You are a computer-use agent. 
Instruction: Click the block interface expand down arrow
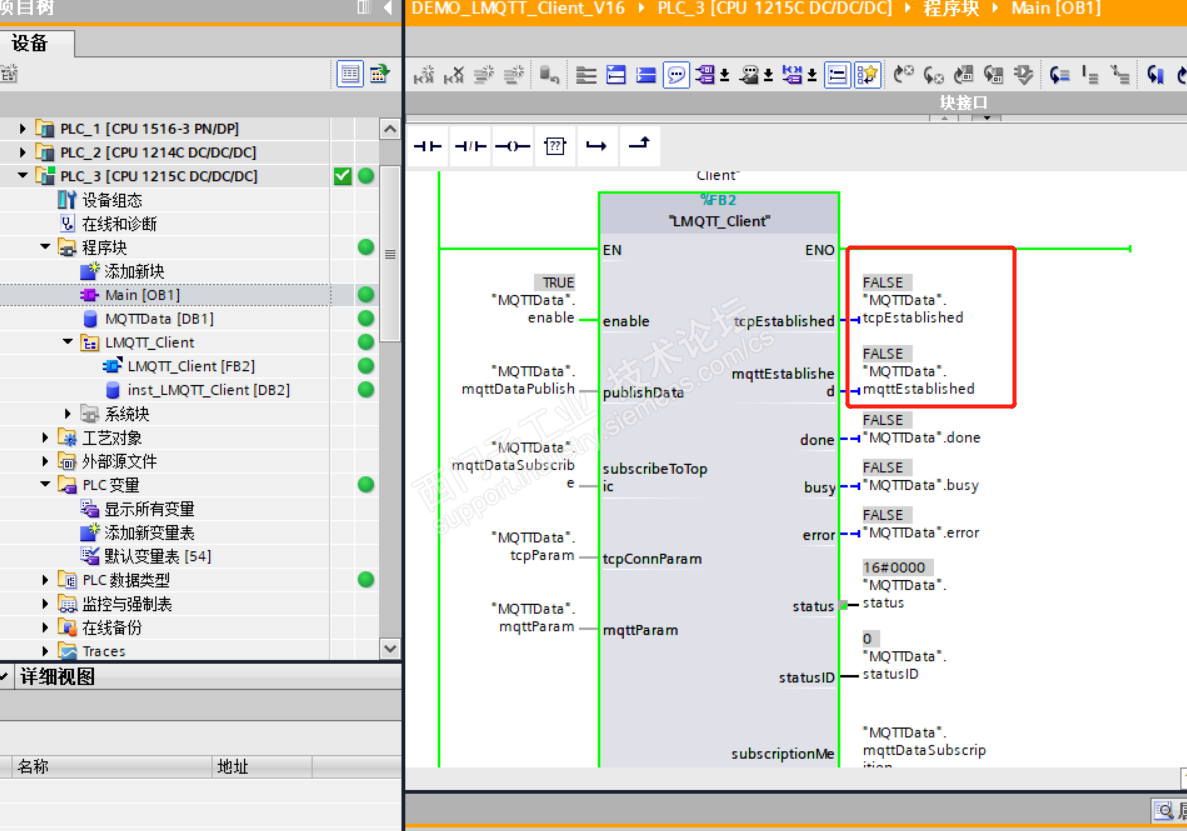click(986, 118)
